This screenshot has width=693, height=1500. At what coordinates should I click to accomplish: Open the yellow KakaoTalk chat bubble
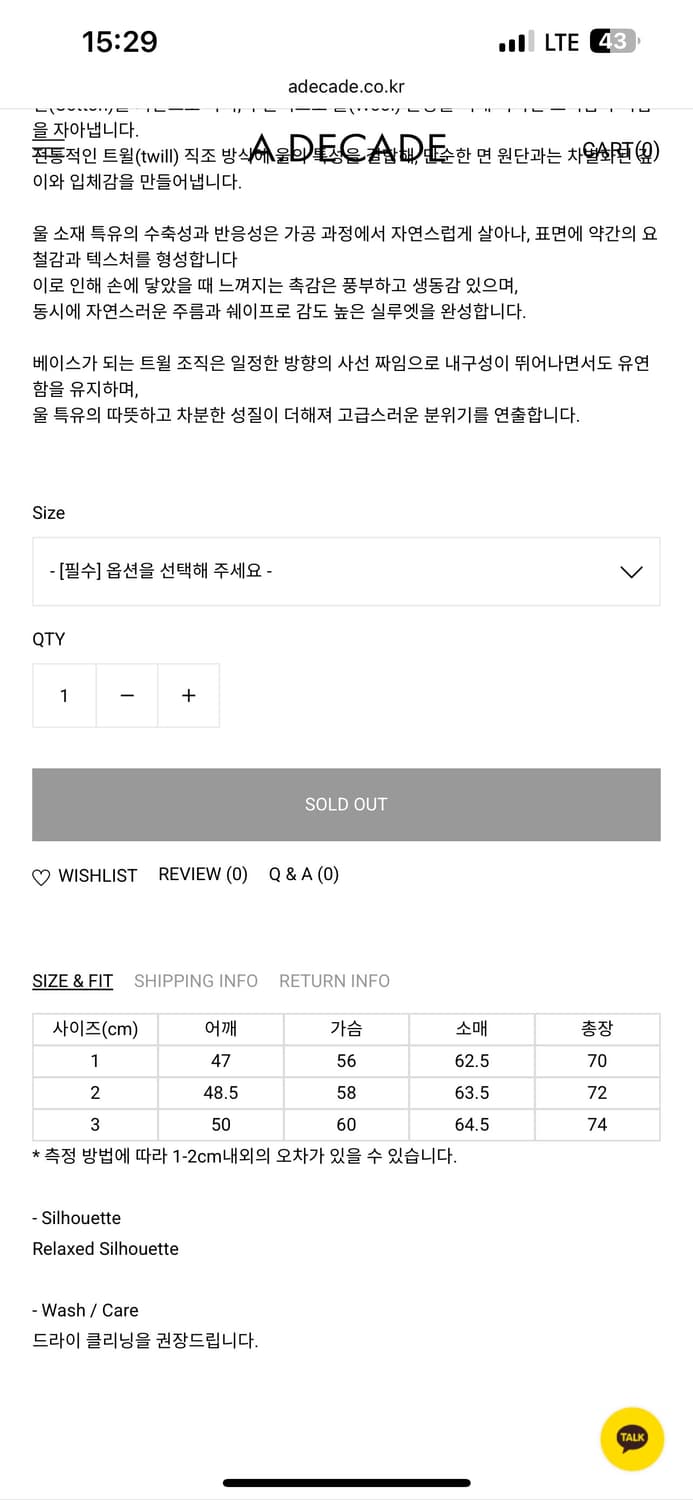click(x=632, y=1438)
